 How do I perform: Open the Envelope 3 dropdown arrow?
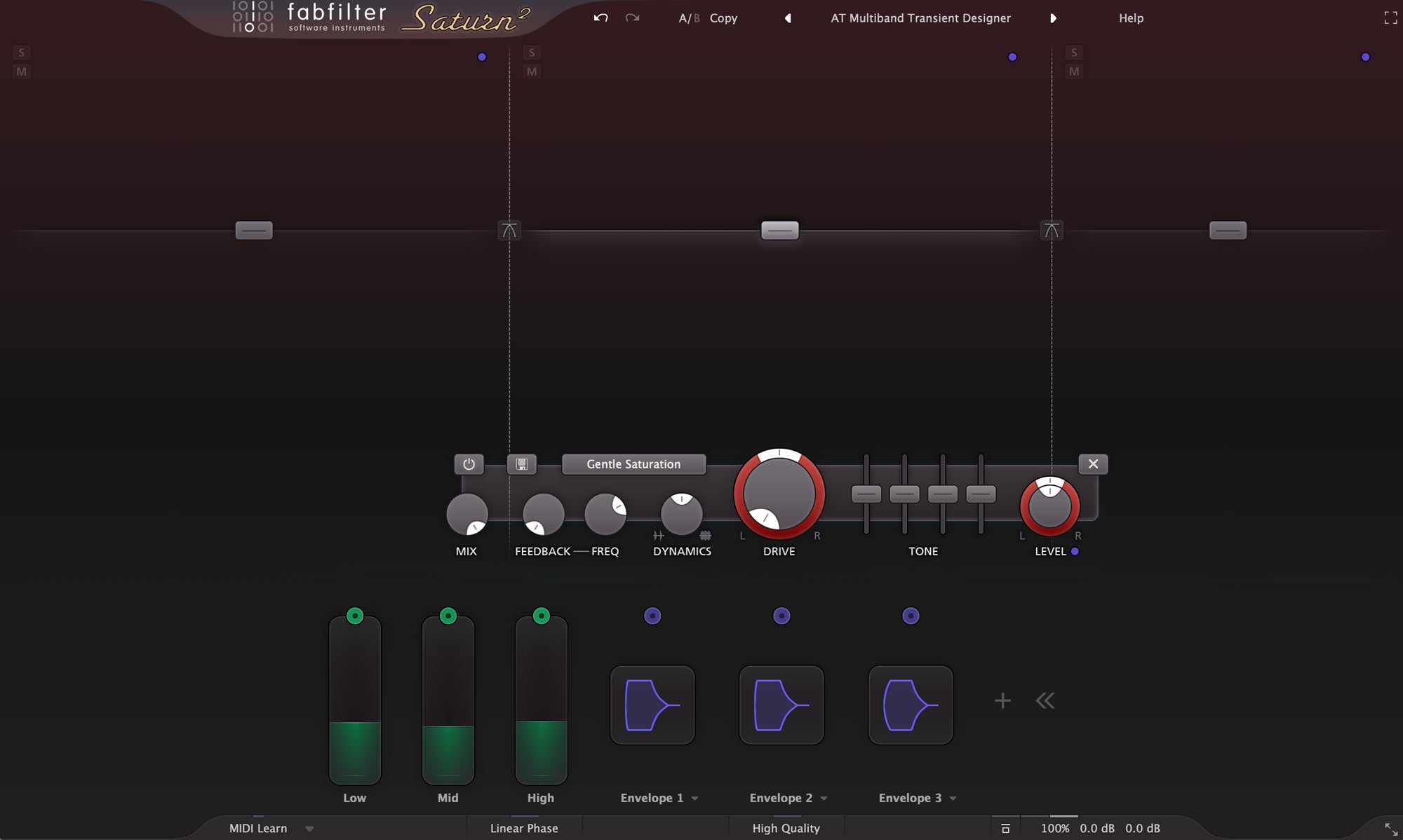(x=953, y=799)
